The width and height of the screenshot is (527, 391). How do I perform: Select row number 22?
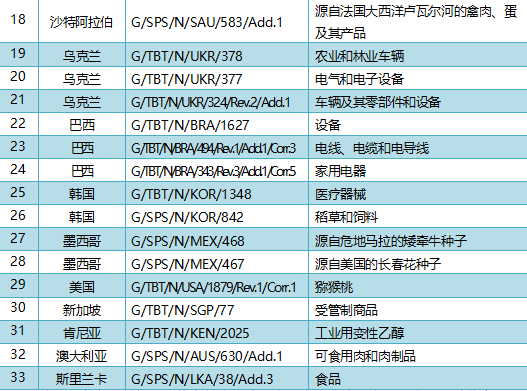[19, 124]
